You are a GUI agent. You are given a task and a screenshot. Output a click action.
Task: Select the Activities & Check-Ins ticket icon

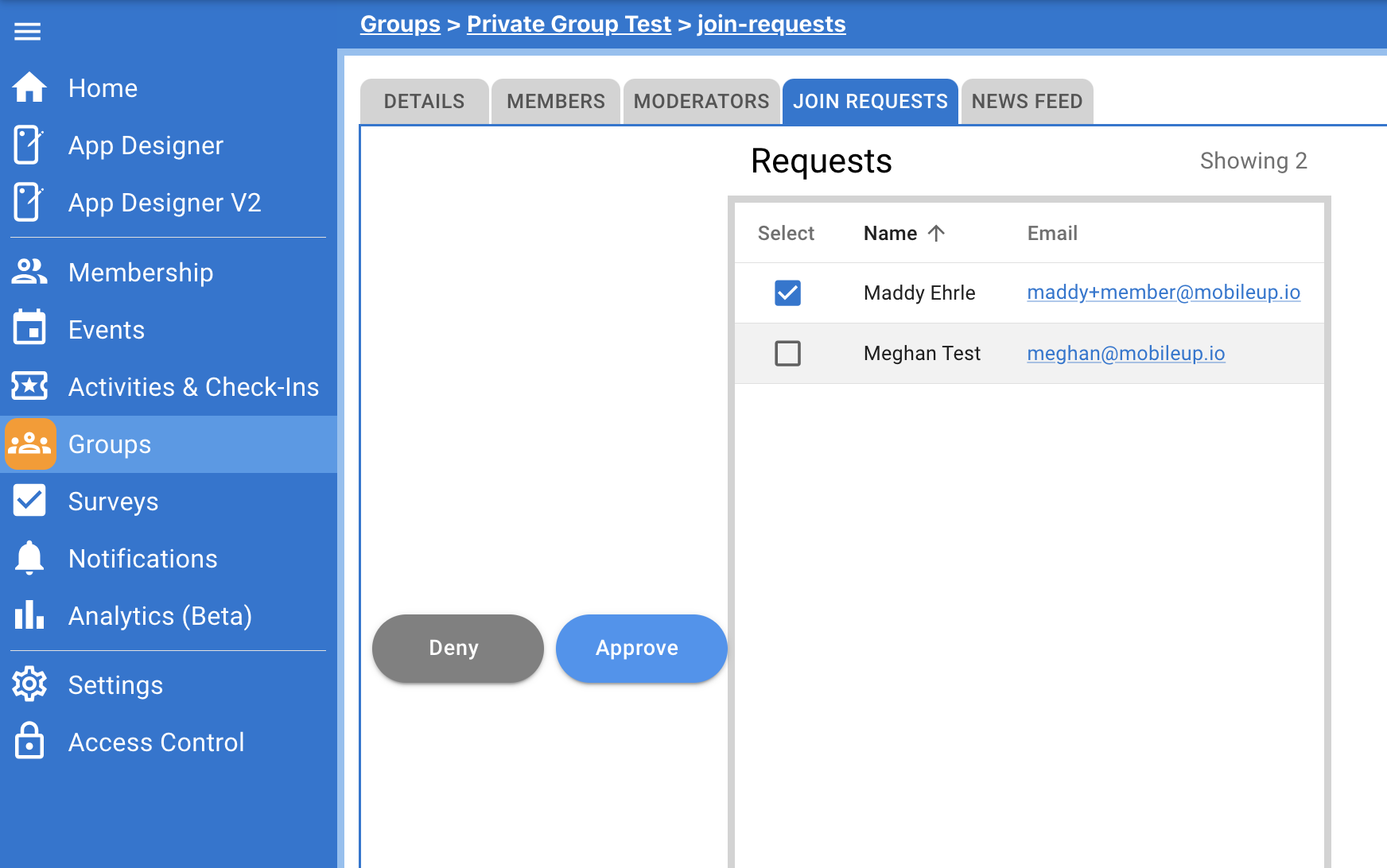click(29, 386)
